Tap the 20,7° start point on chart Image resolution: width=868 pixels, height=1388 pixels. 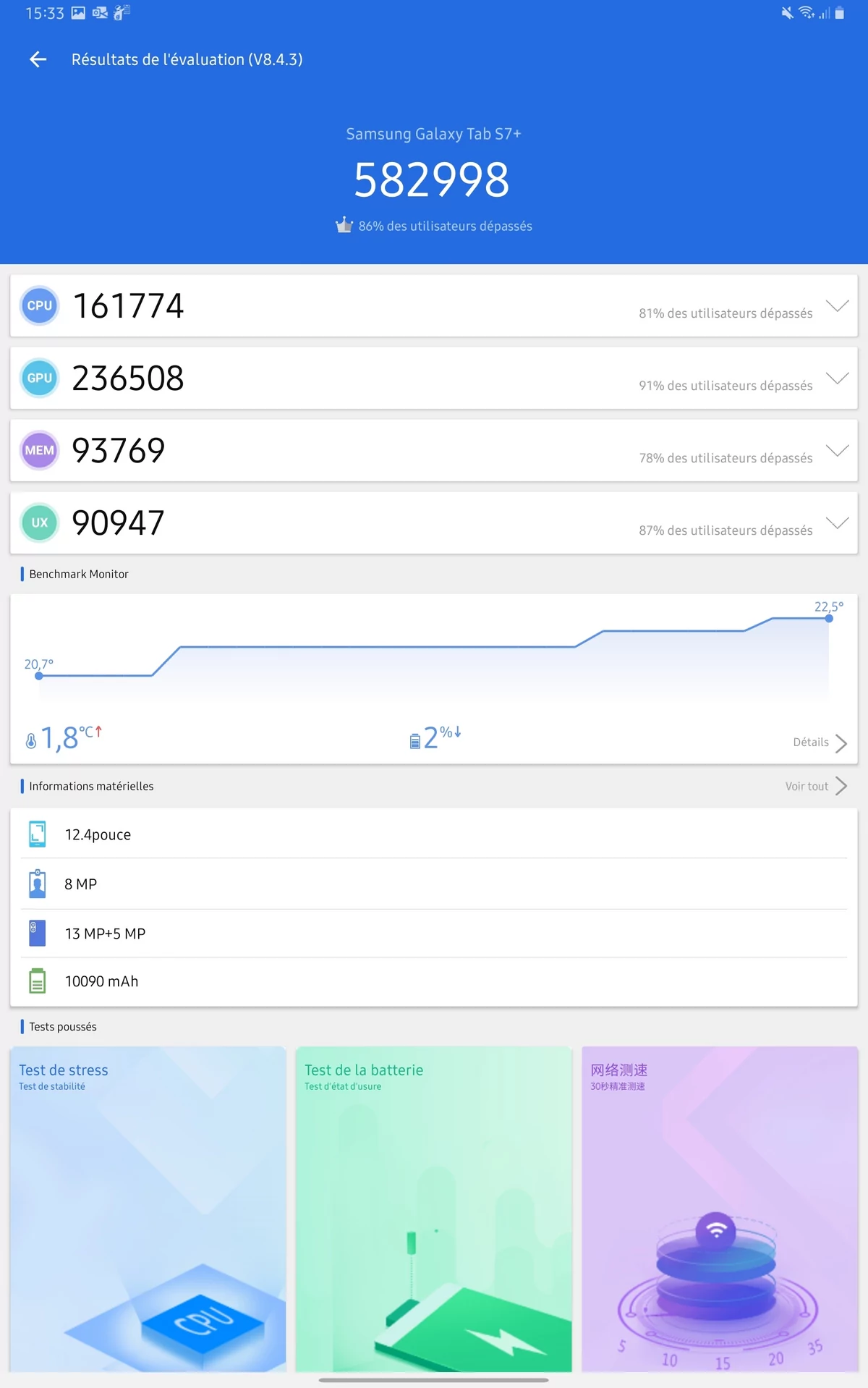click(39, 675)
